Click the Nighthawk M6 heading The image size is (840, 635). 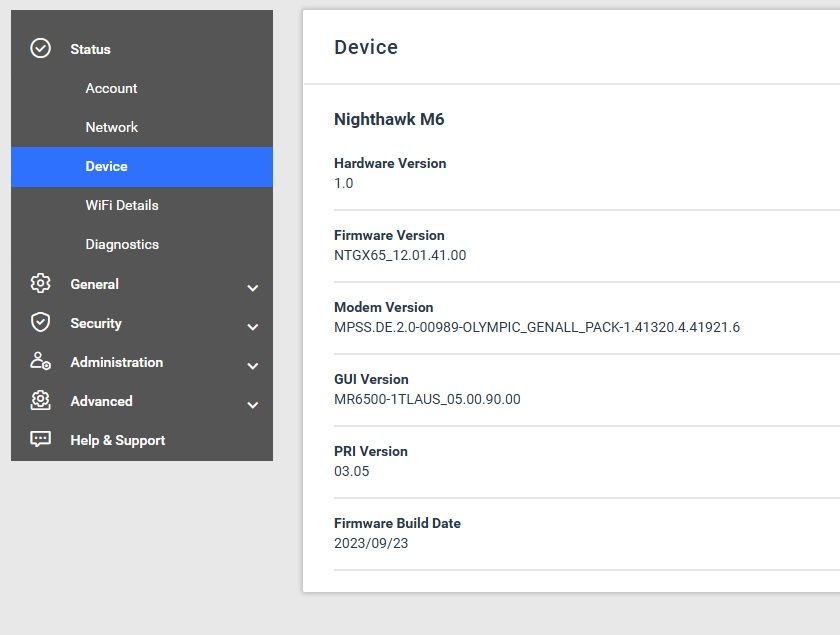[x=389, y=119]
